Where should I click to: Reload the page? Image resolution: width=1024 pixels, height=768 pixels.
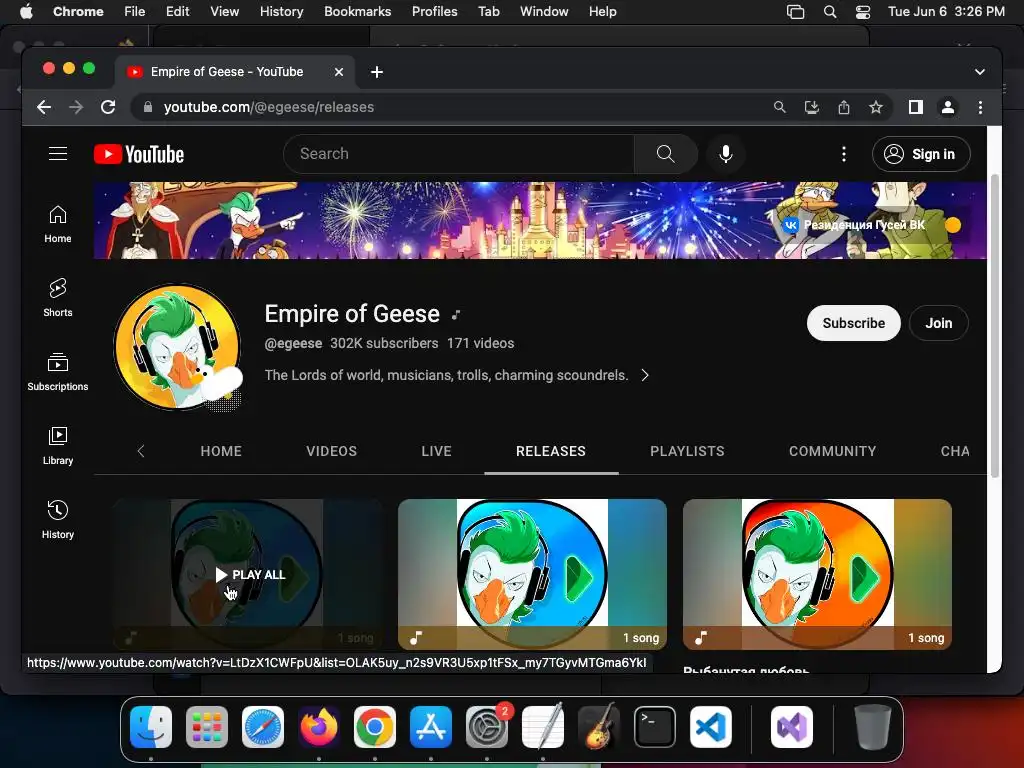tap(108, 107)
